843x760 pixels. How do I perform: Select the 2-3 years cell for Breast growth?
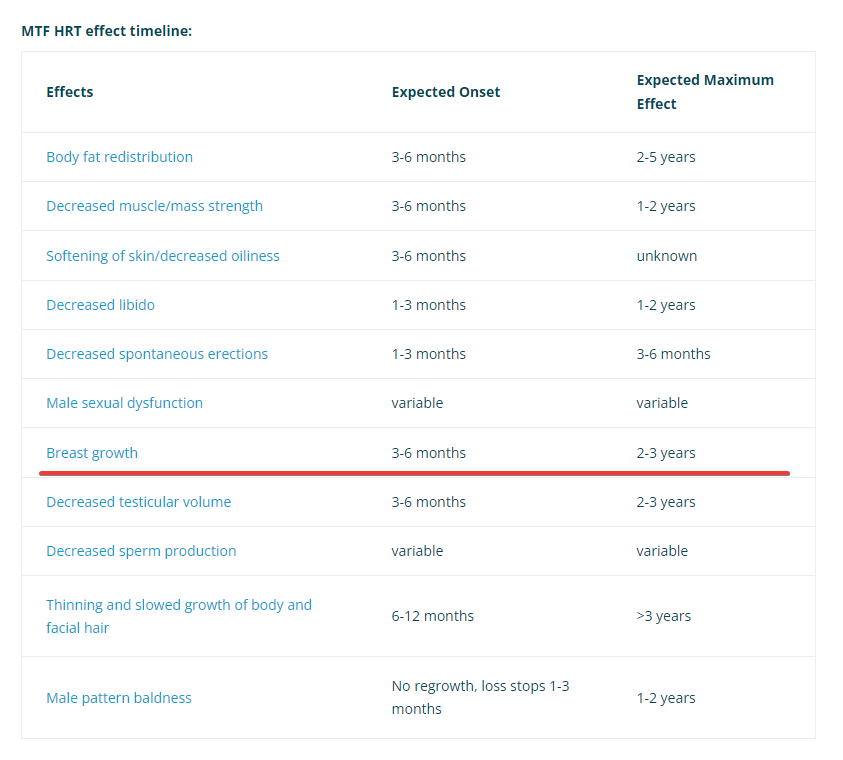point(666,453)
